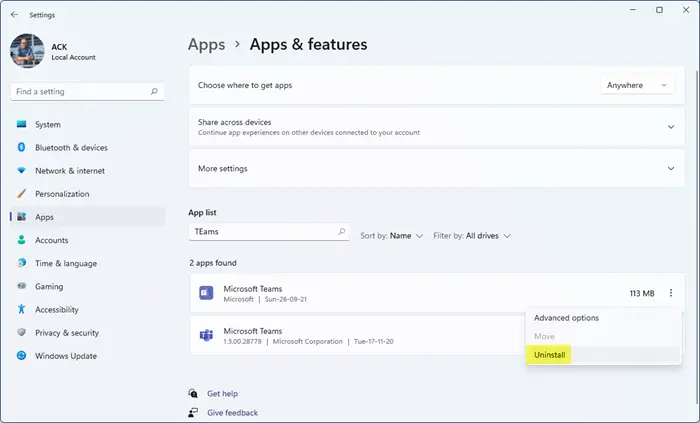700x423 pixels.
Task: Open Accounts category
Action: [x=88, y=241]
